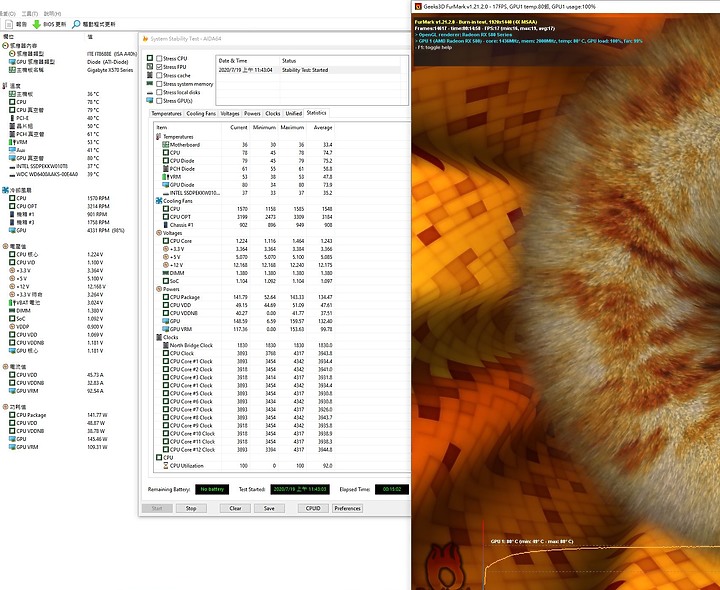The width and height of the screenshot is (720, 590).
Task: Select the Unified tab
Action: coord(293,113)
